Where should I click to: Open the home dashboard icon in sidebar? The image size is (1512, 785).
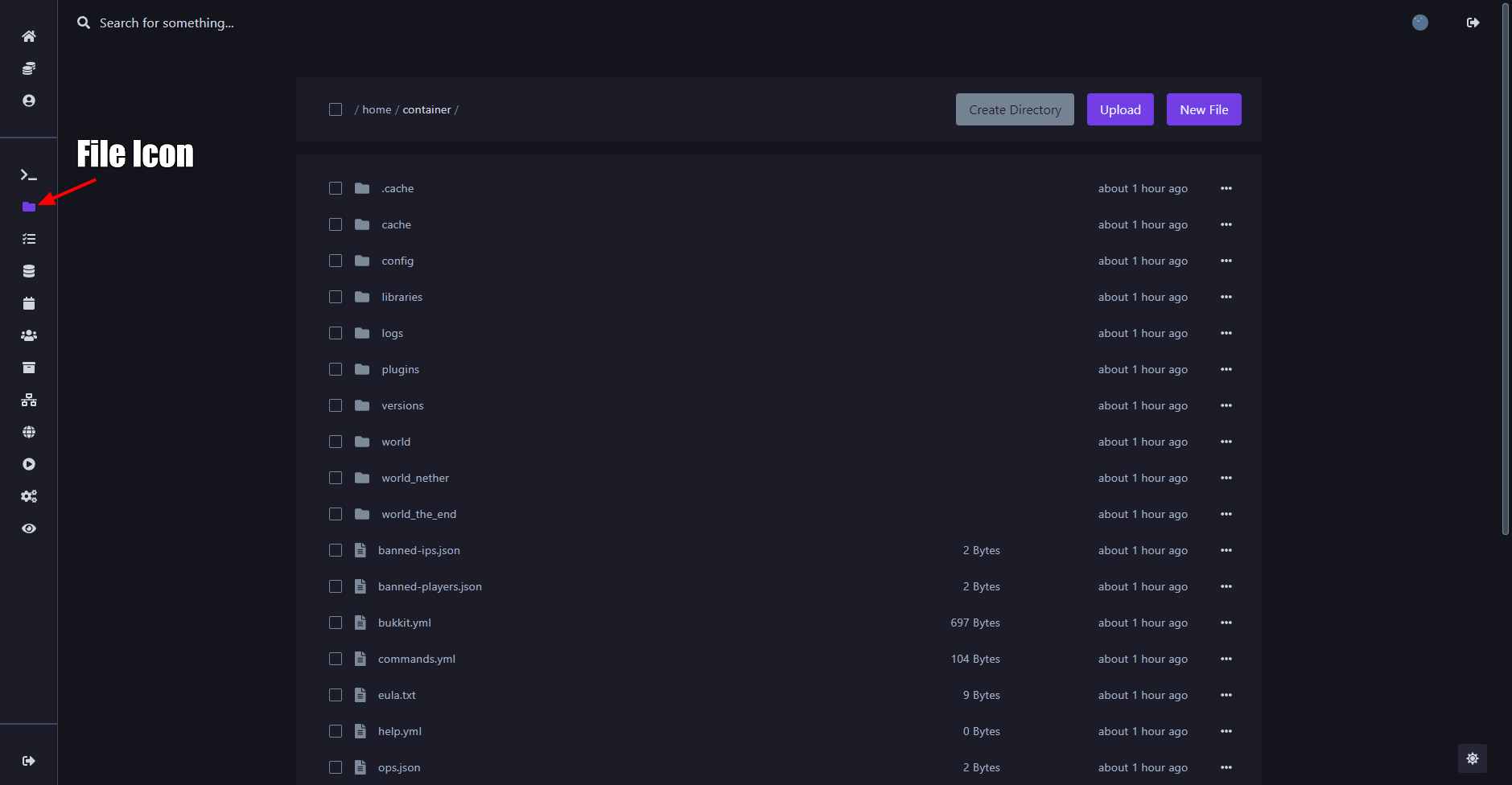coord(29,36)
